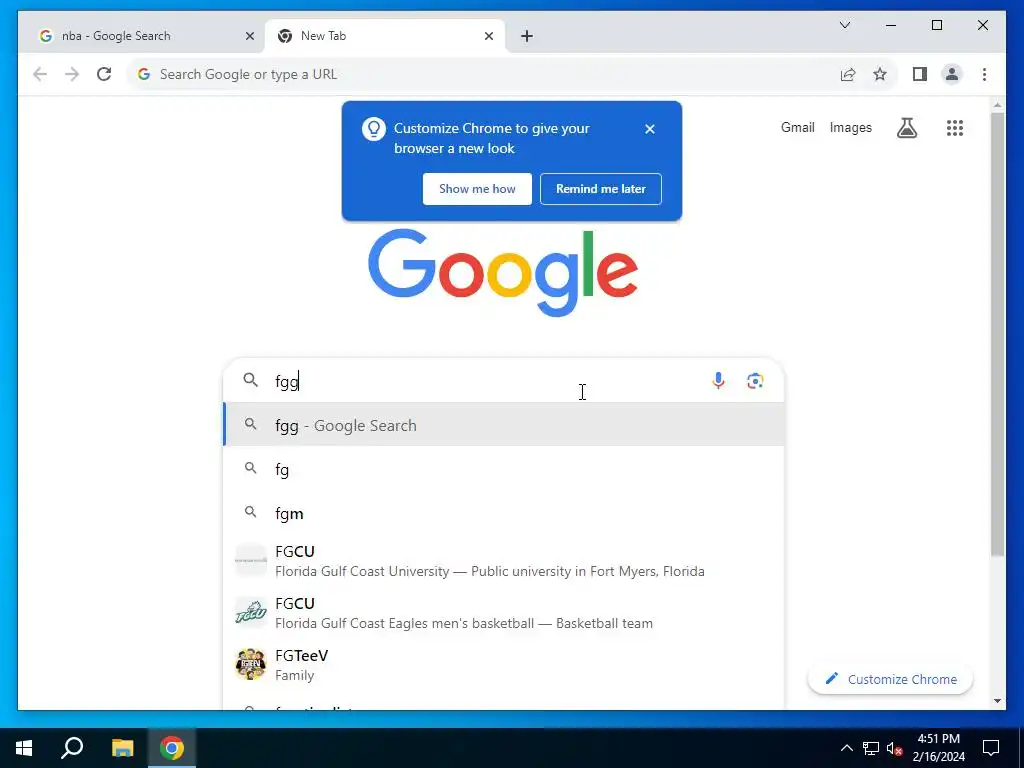The height and width of the screenshot is (768, 1024).
Task: Click the browser back arrow
Action: 40,74
